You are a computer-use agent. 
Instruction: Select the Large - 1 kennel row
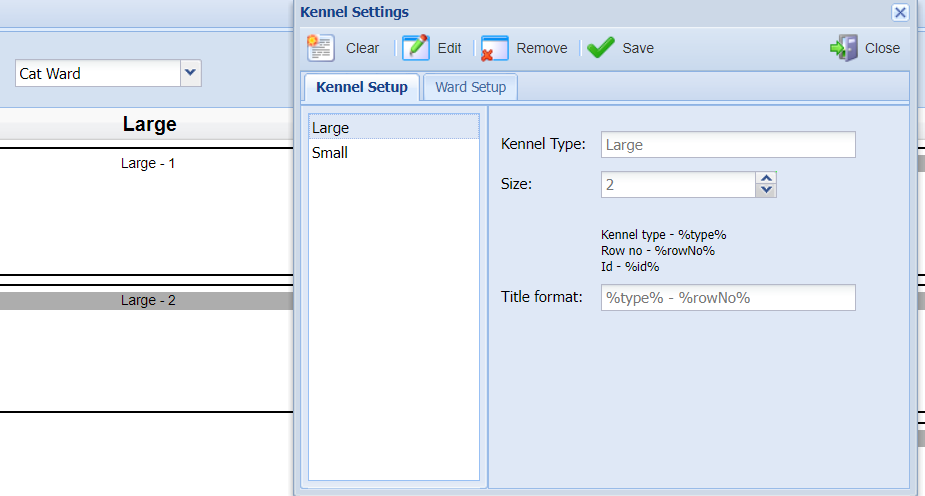pyautogui.click(x=147, y=163)
